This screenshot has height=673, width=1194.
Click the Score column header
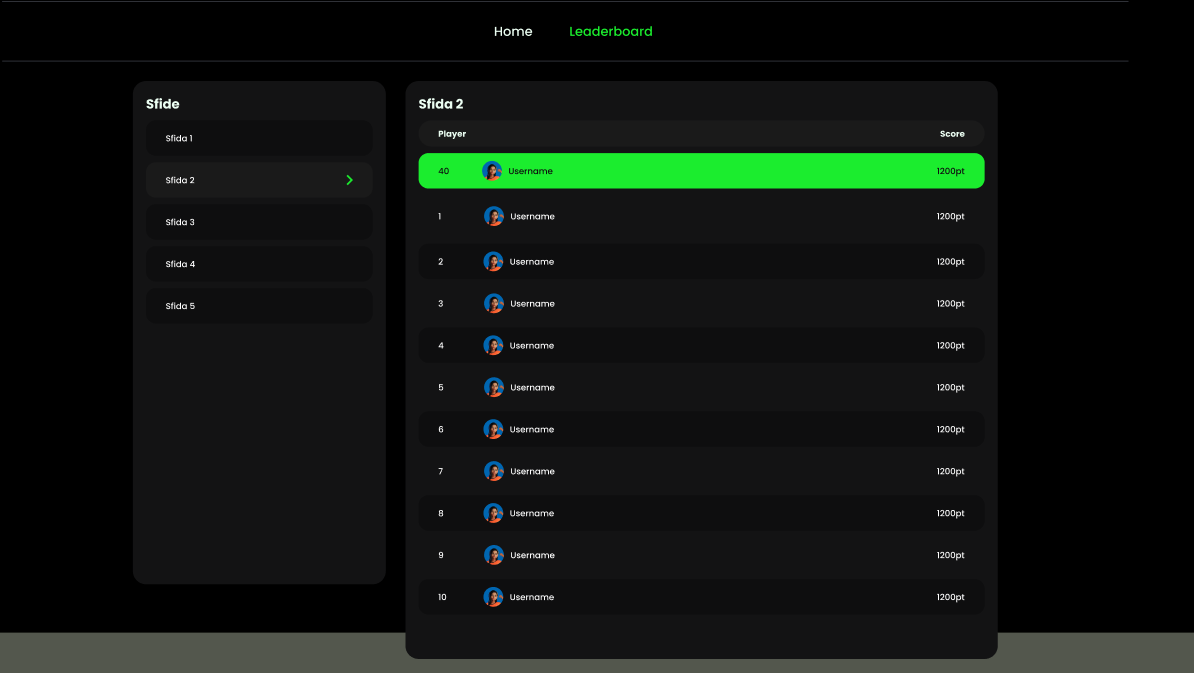951,133
